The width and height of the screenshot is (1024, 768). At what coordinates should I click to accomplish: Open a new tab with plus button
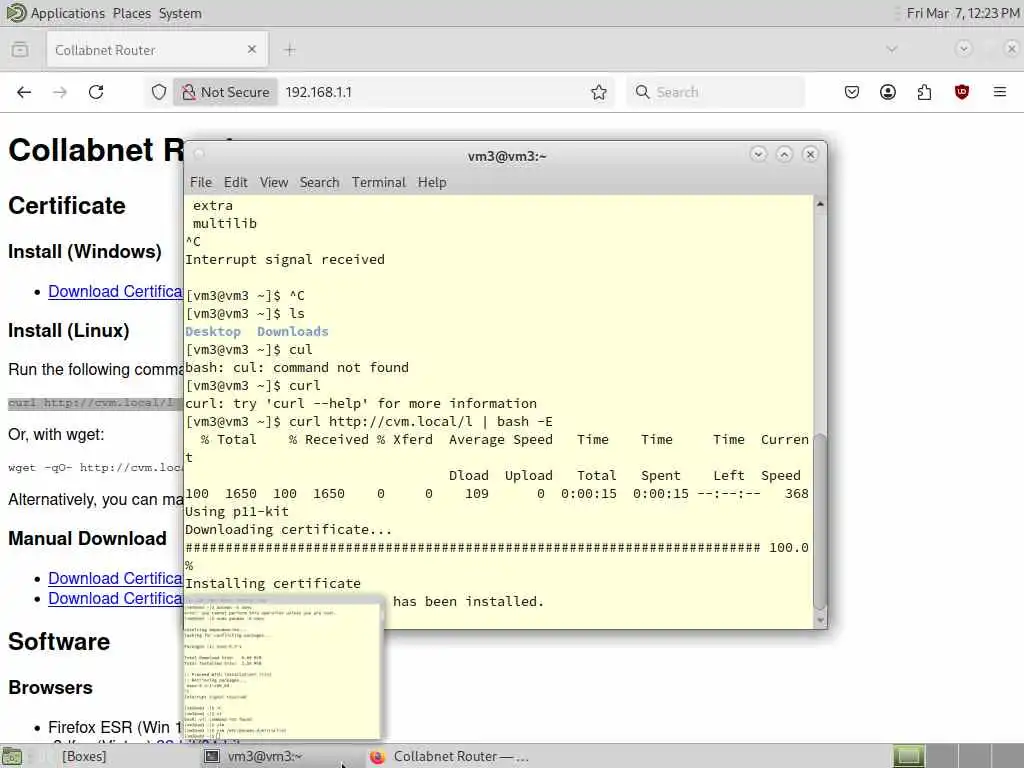point(290,50)
